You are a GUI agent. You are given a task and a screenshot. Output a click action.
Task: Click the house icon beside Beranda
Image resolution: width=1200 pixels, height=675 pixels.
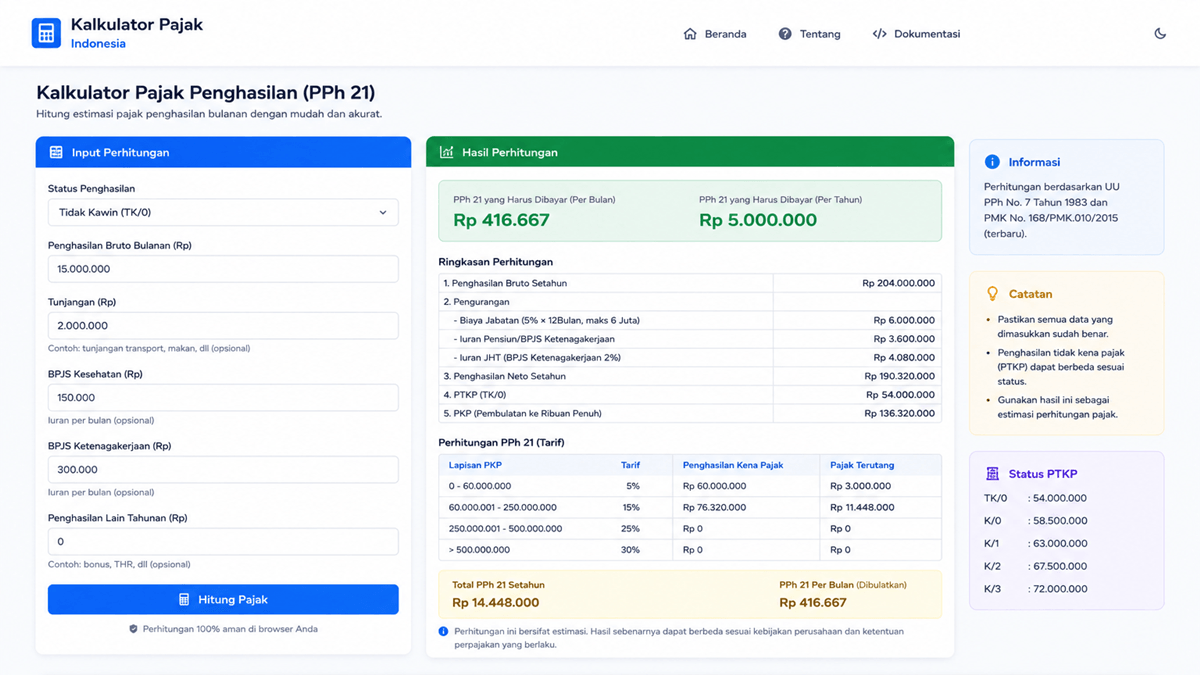690,34
